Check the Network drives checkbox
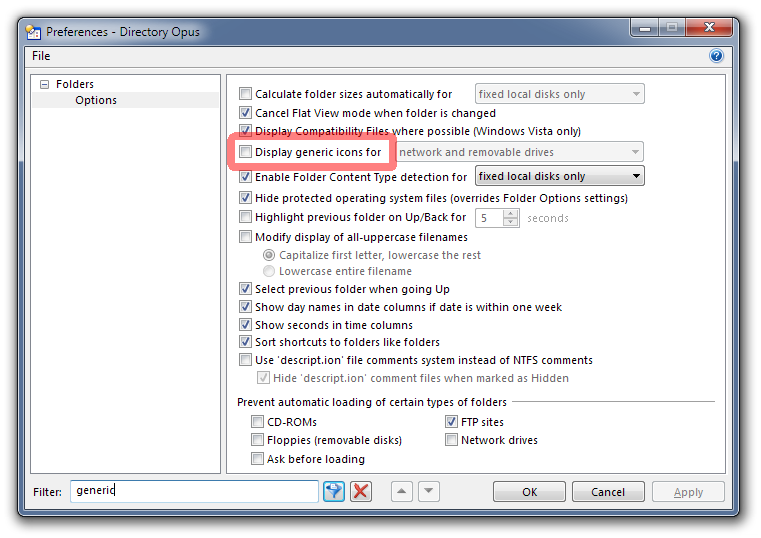The height and width of the screenshot is (538, 761). [x=451, y=440]
